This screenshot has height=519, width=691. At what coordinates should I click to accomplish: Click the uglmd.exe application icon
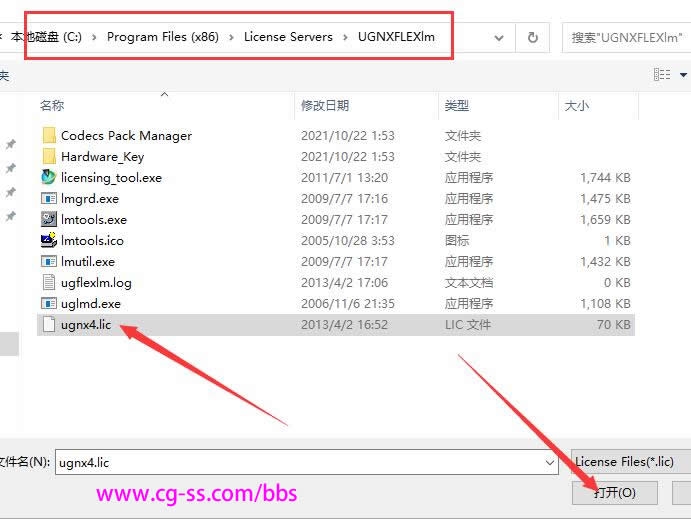[x=48, y=304]
